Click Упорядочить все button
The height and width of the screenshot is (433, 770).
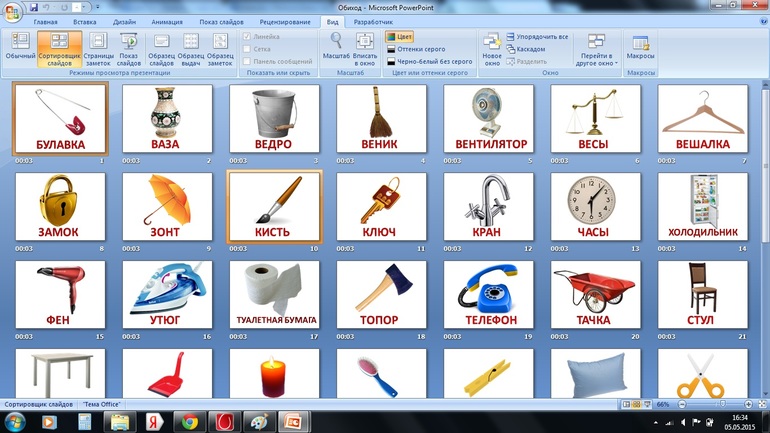click(x=538, y=37)
